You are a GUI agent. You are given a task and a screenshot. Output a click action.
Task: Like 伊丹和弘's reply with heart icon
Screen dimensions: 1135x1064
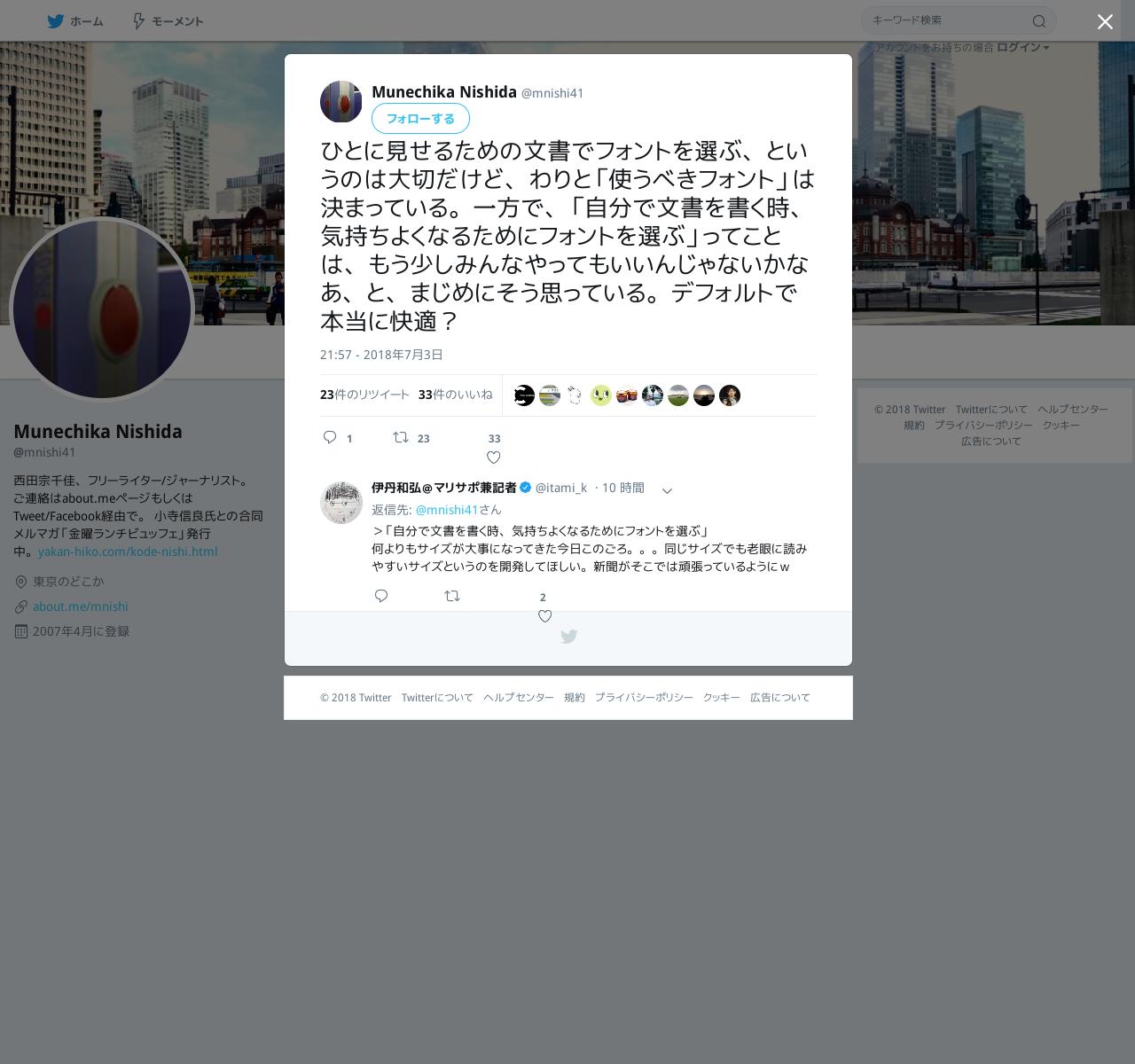pyautogui.click(x=545, y=616)
